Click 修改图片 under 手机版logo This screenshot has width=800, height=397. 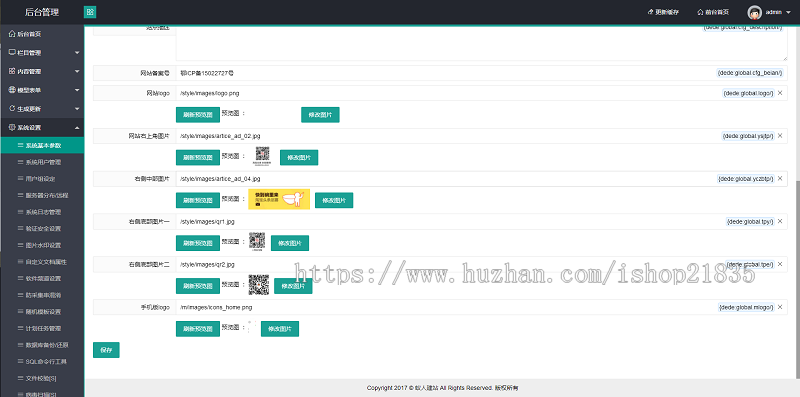pyautogui.click(x=280, y=329)
